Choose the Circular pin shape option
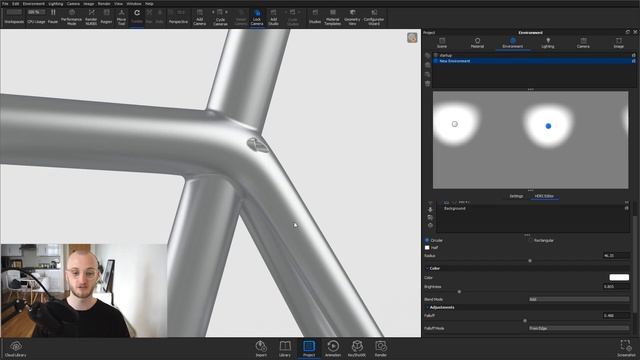This screenshot has height=360, width=640. 427,240
